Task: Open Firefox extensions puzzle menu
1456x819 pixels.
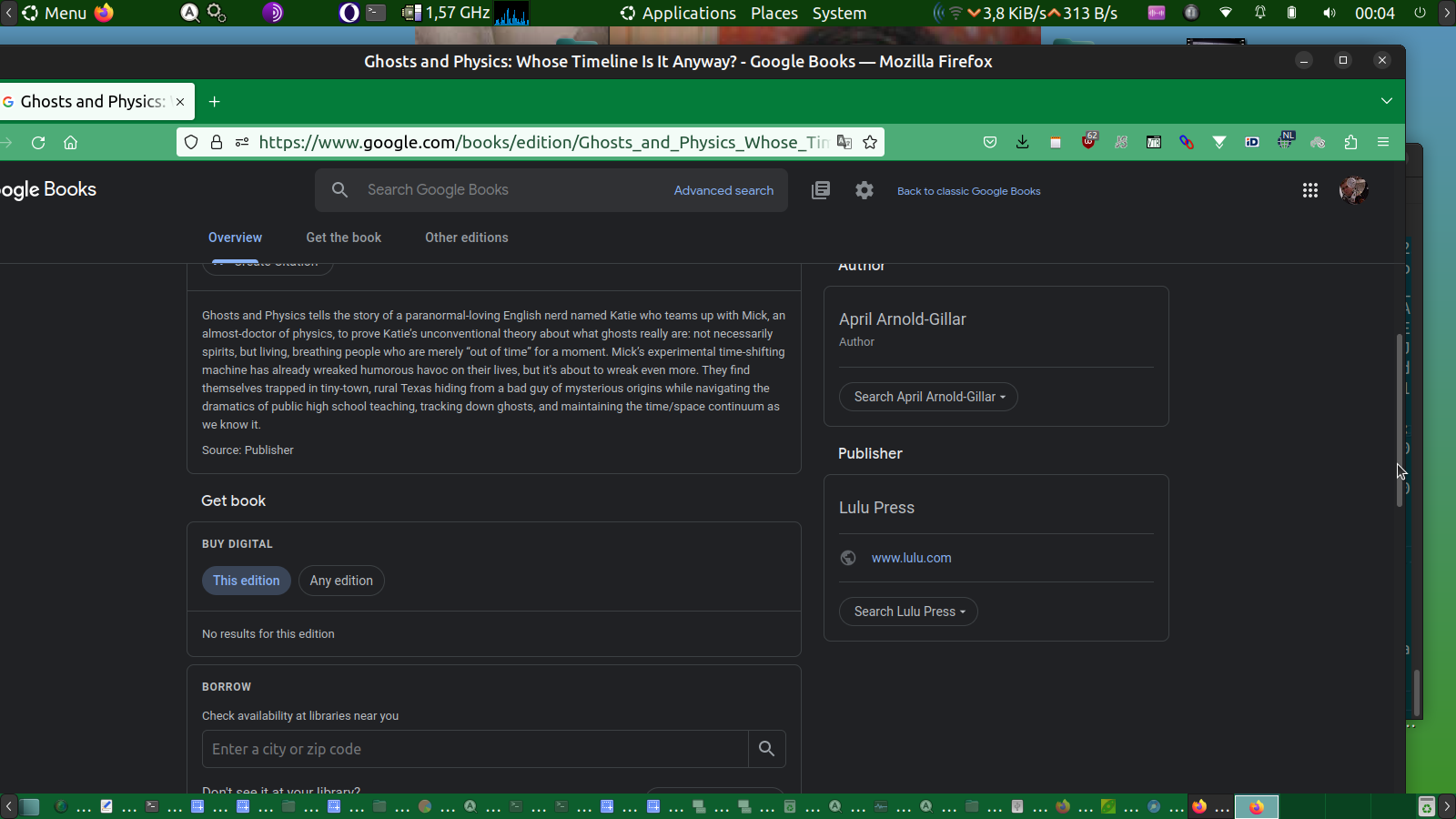Action: tap(1350, 142)
